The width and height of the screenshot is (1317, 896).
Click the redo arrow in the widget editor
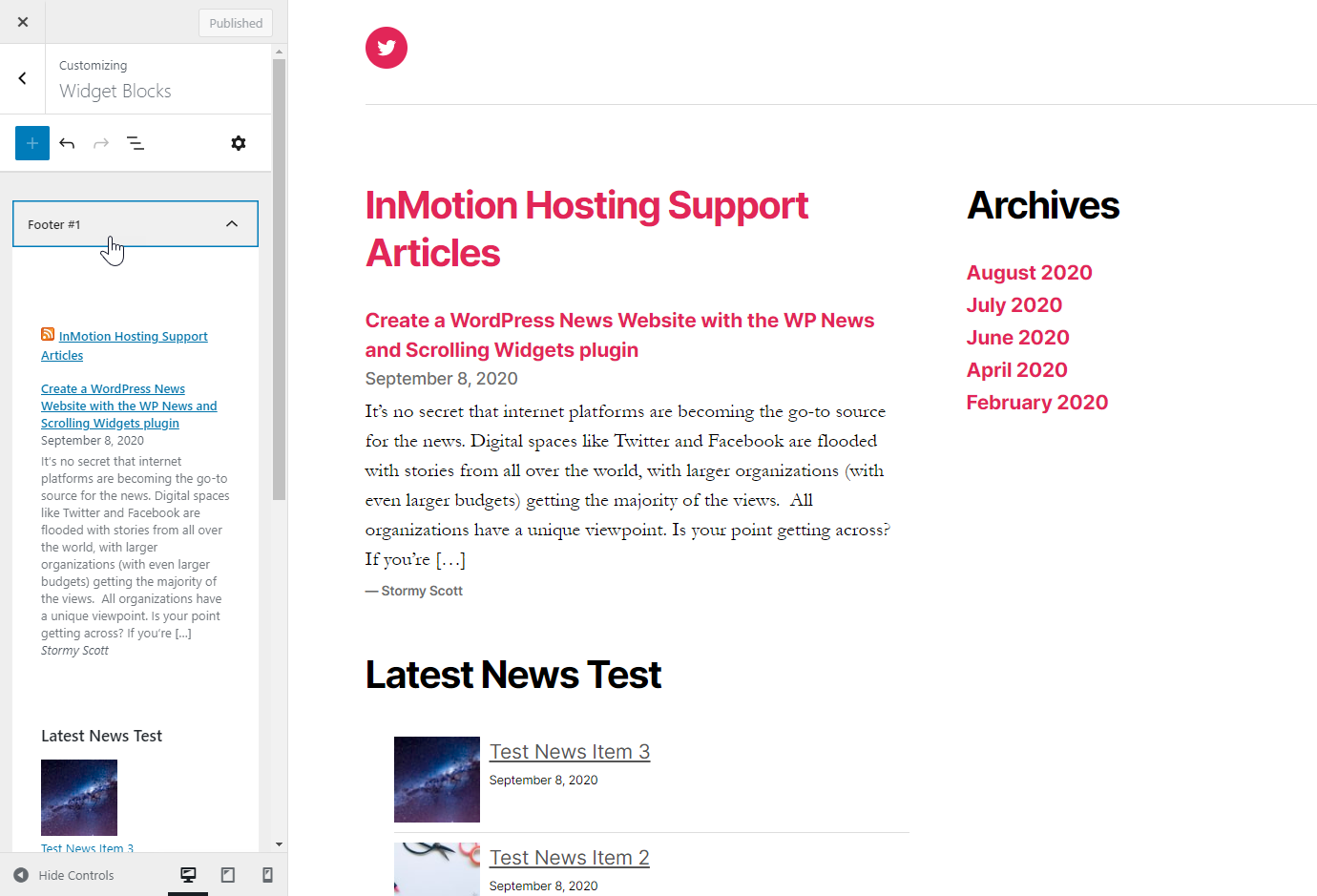click(x=101, y=142)
